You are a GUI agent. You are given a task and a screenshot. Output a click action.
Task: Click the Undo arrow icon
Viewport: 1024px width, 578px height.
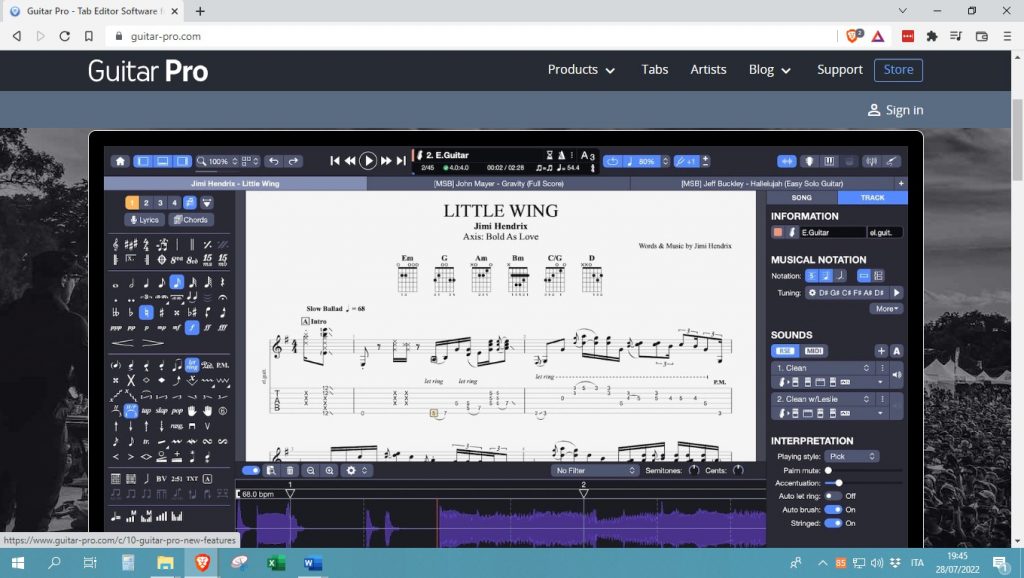tap(273, 161)
